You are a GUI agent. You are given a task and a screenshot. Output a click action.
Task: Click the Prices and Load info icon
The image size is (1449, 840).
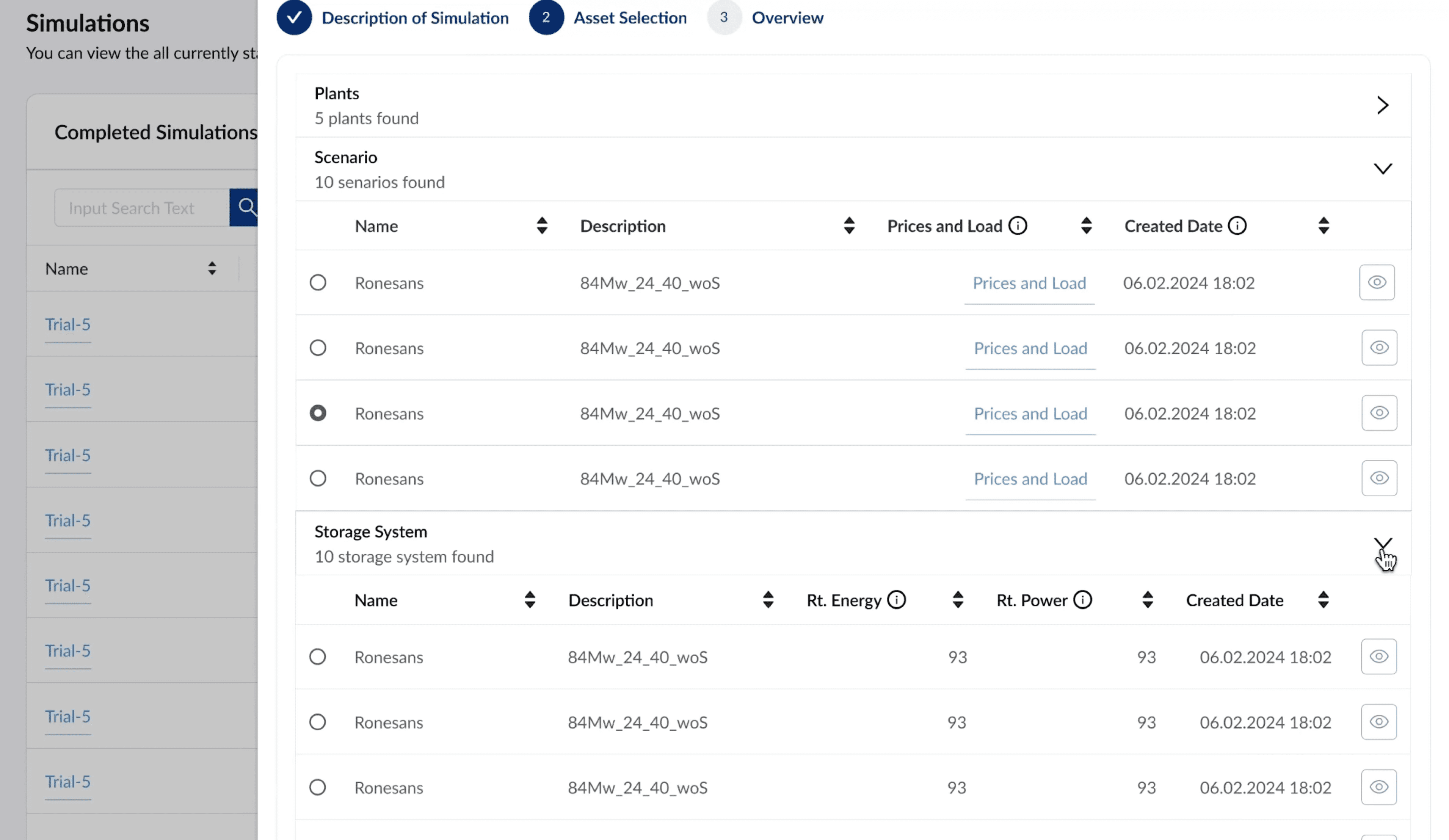pyautogui.click(x=1018, y=225)
